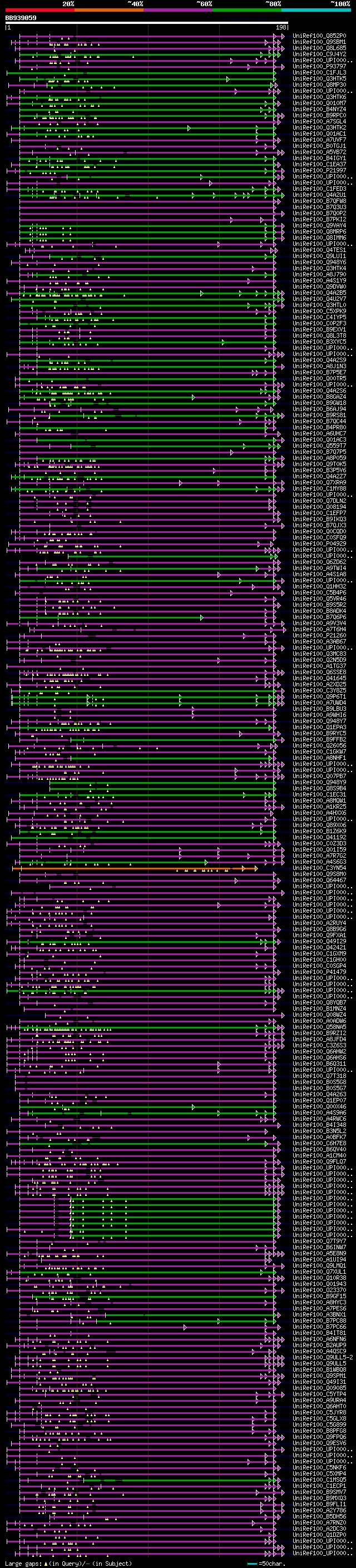
Task: Open hit UniRef100_P93797
Action: (319, 66)
